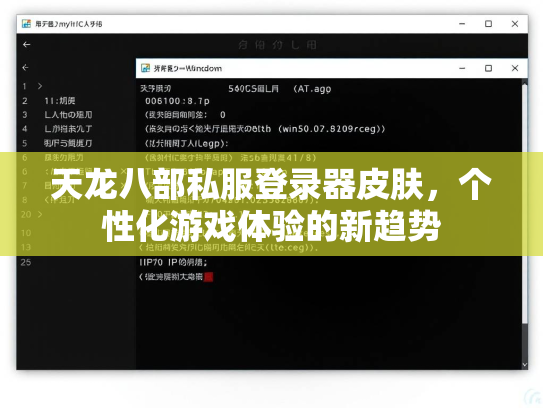This screenshot has width=543, height=408.
Task: Close the outer application window
Action: pos(515,24)
